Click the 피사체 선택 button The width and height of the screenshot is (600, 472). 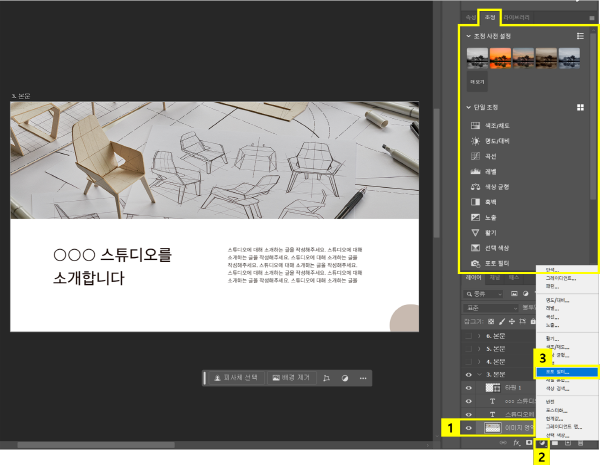236,378
